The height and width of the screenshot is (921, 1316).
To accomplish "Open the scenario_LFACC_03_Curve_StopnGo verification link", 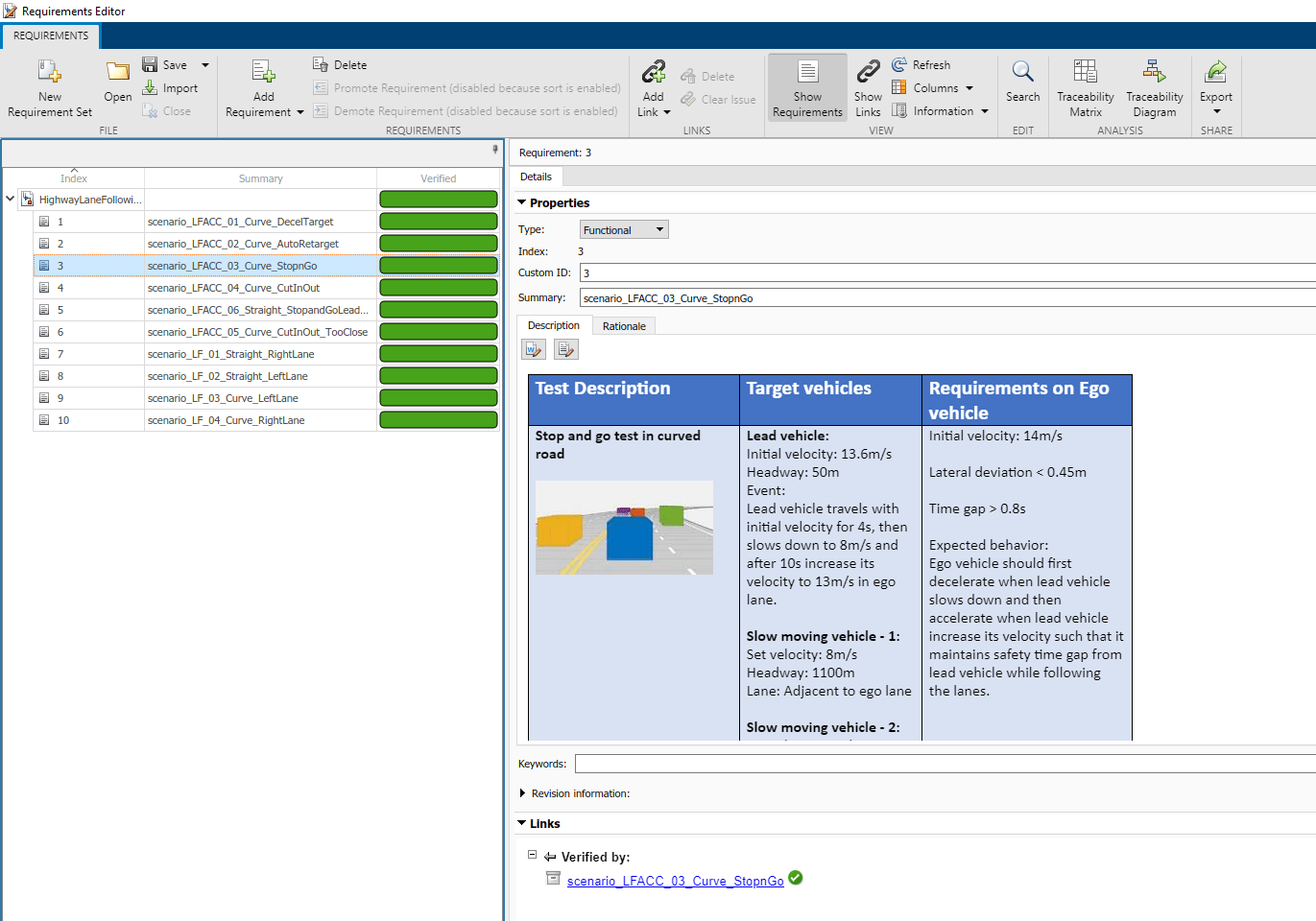I will [x=675, y=881].
